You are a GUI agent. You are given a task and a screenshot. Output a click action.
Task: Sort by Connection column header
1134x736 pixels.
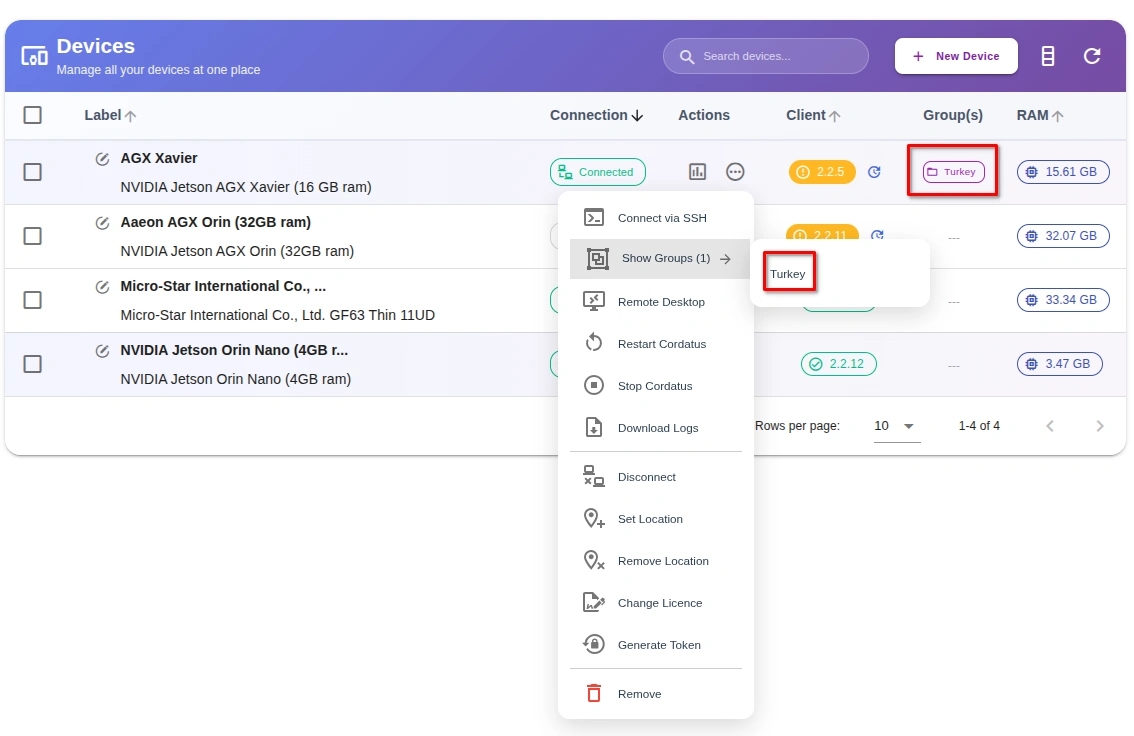(596, 115)
